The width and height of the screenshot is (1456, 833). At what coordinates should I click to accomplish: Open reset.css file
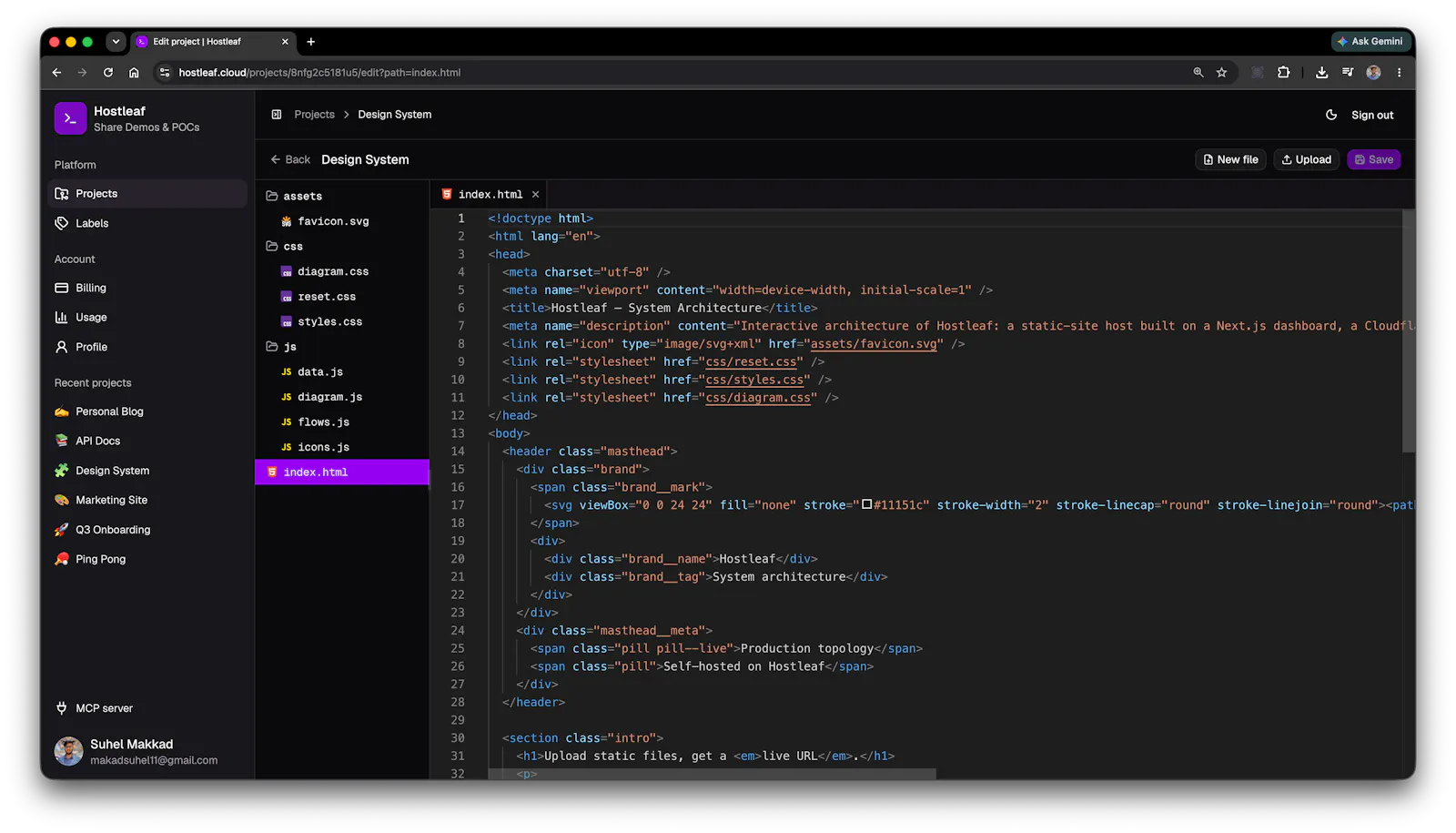tap(342, 297)
